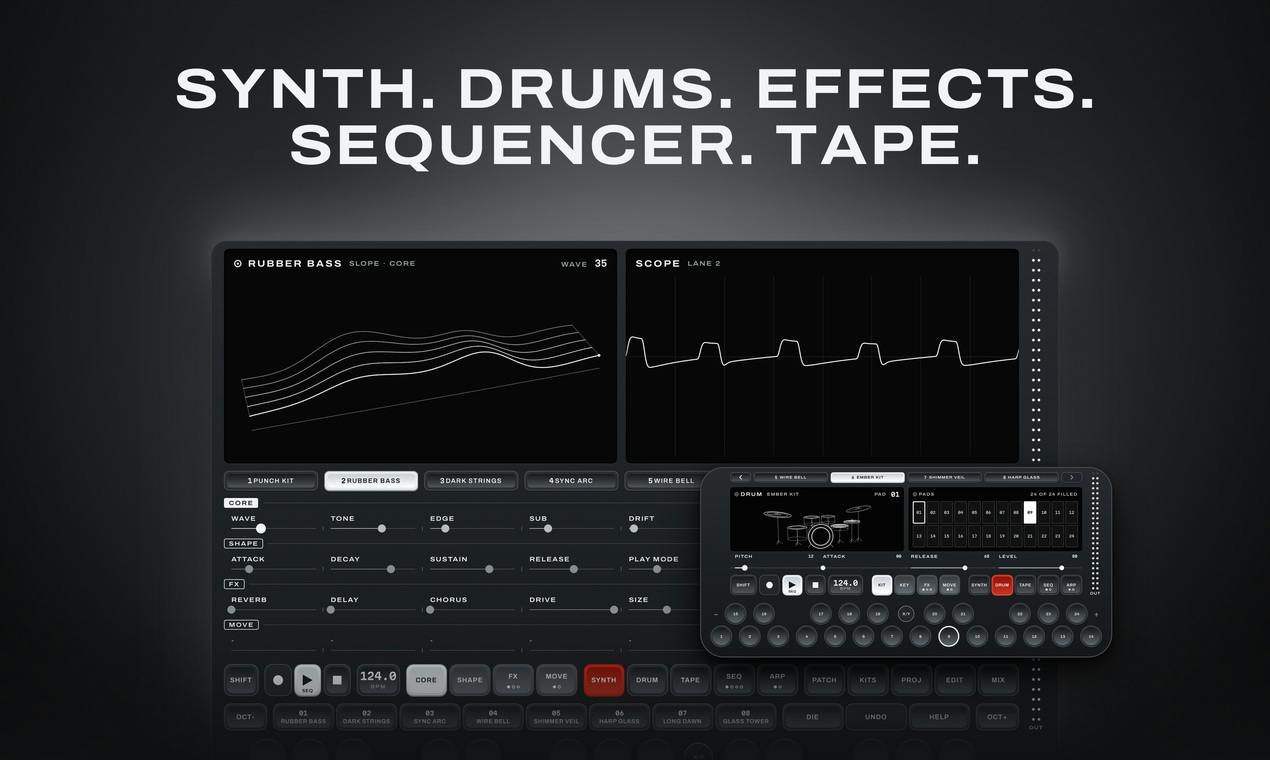Click the KITS button
Image resolution: width=1270 pixels, height=760 pixels.
pos(867,680)
